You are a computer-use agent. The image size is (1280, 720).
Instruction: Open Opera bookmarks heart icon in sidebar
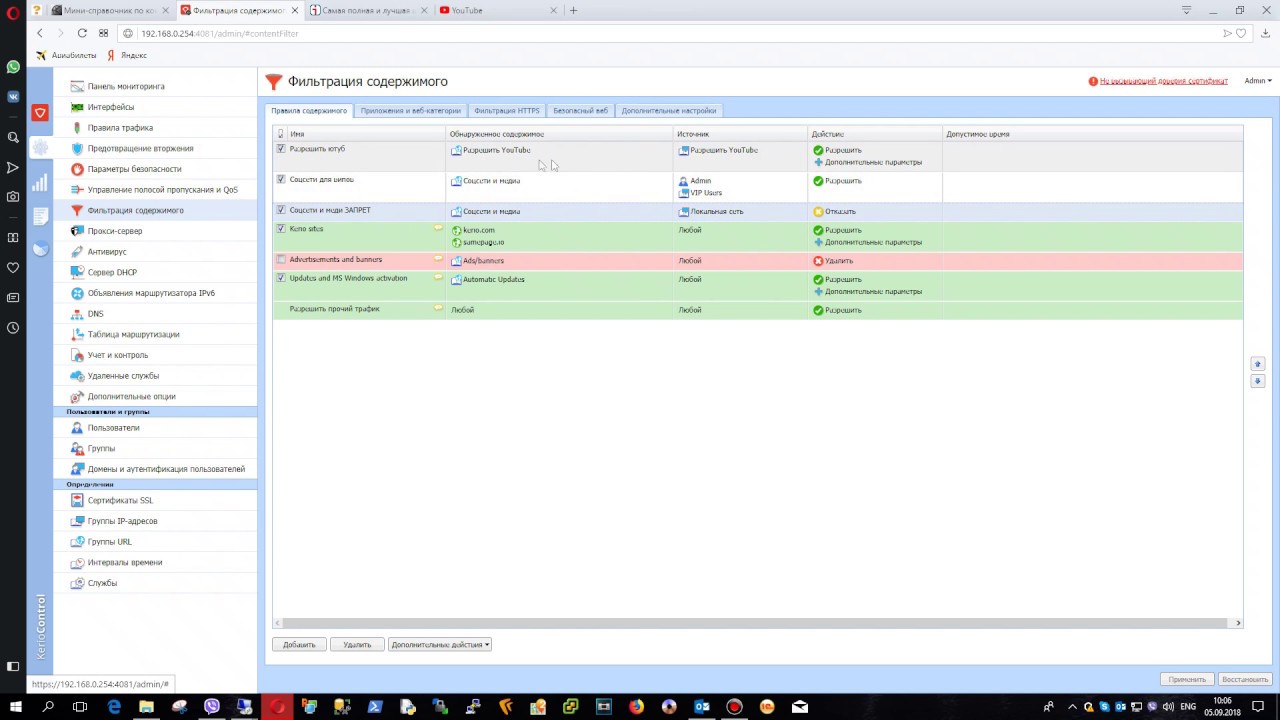tap(13, 267)
